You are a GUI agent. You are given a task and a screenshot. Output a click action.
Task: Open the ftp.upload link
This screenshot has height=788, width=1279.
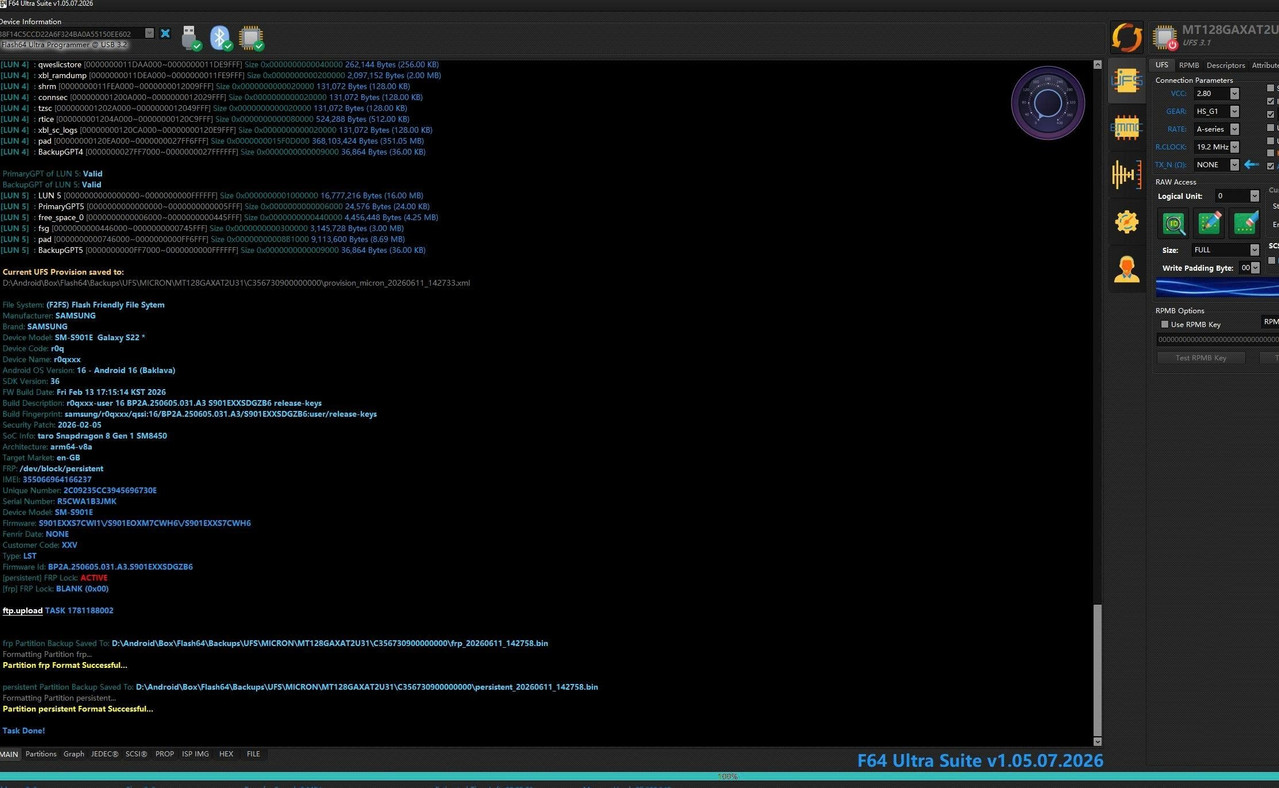(x=22, y=610)
